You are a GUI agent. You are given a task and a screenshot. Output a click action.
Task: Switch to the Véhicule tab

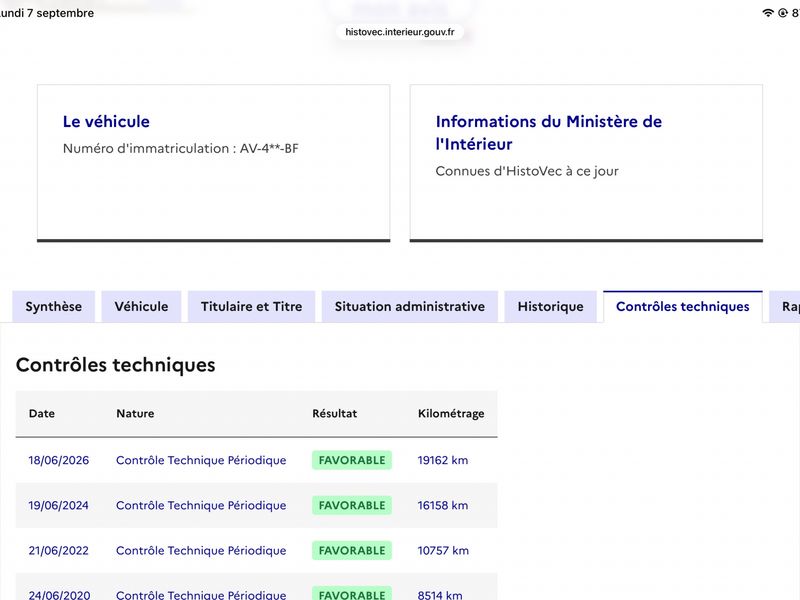point(141,307)
